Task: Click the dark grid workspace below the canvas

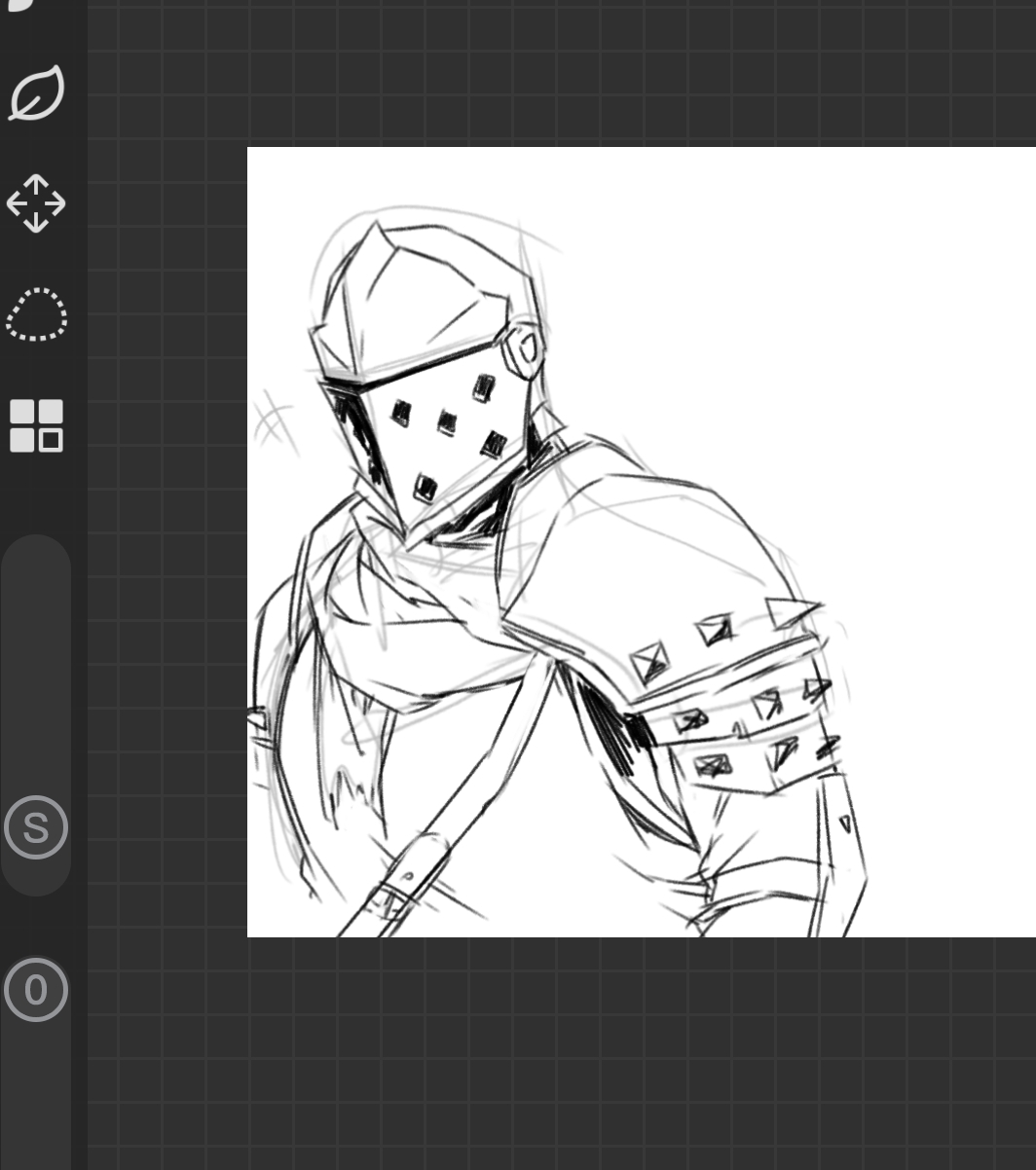Action: 584,1051
